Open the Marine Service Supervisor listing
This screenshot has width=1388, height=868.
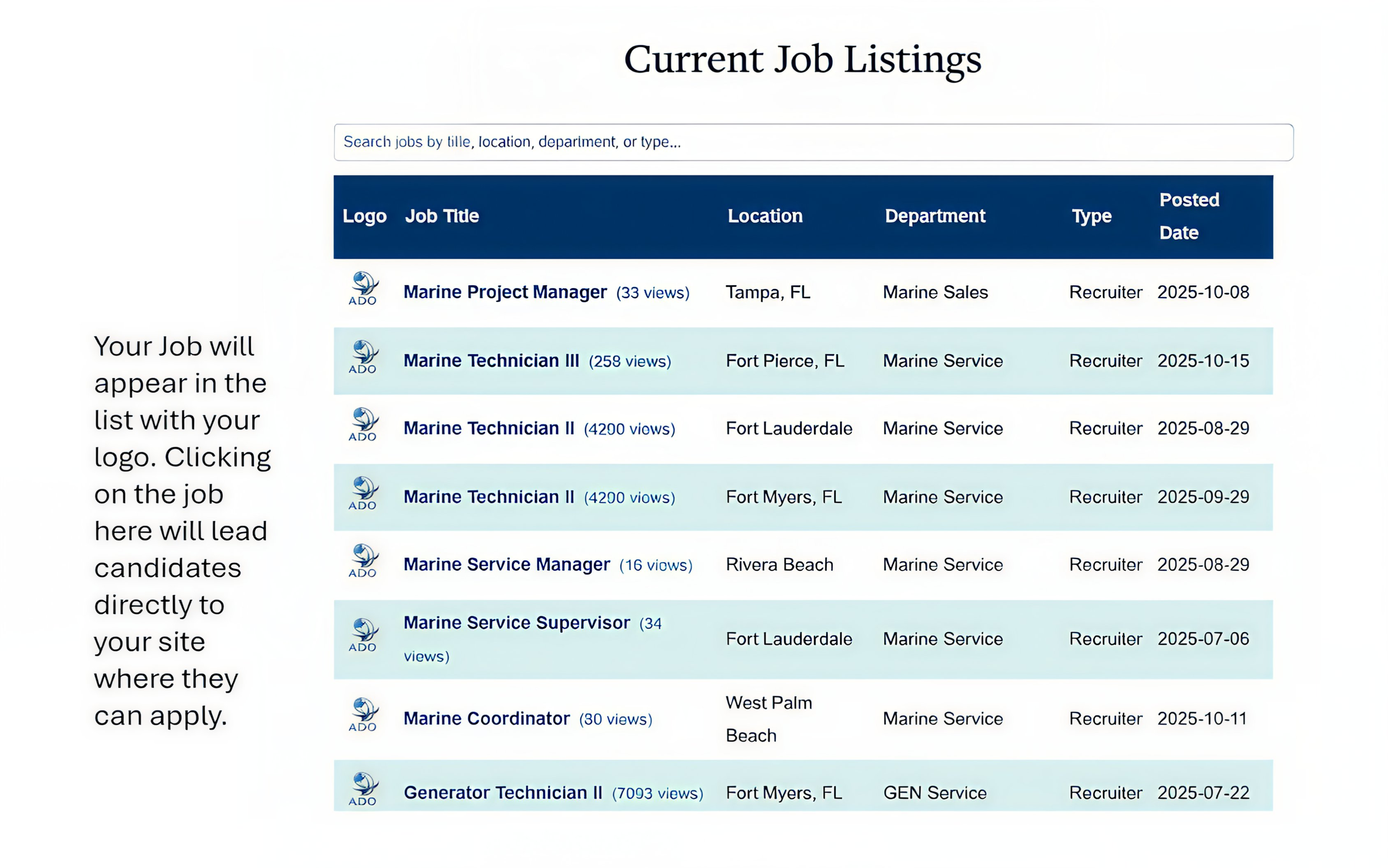click(x=516, y=623)
